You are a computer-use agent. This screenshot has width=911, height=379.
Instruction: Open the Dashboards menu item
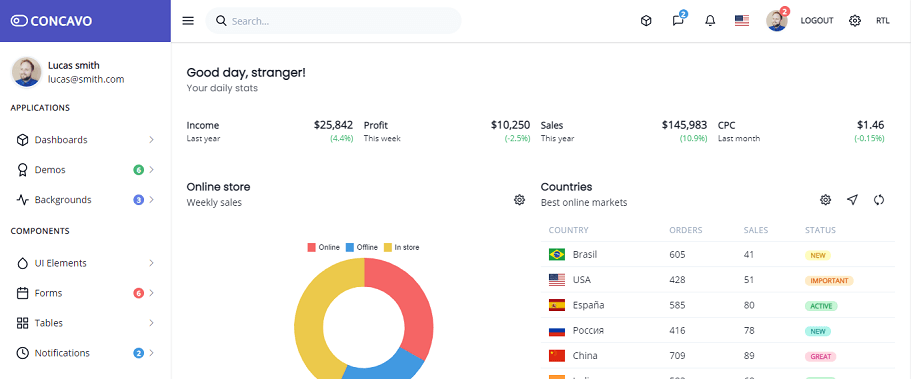point(85,140)
